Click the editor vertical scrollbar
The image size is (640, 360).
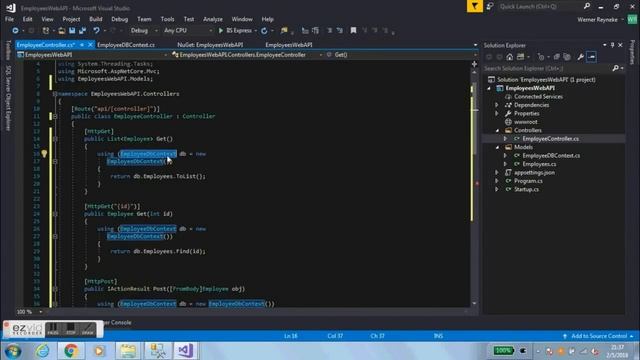[474, 188]
